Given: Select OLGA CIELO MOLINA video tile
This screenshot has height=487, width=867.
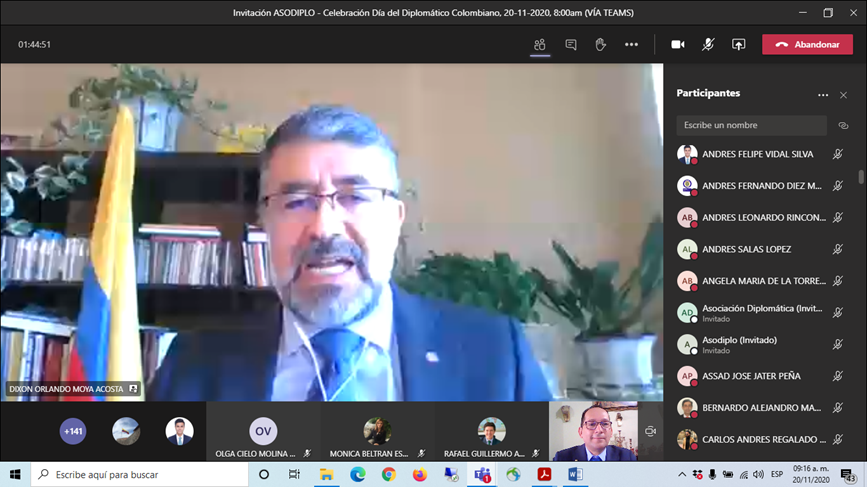Looking at the screenshot, I should (x=263, y=432).
